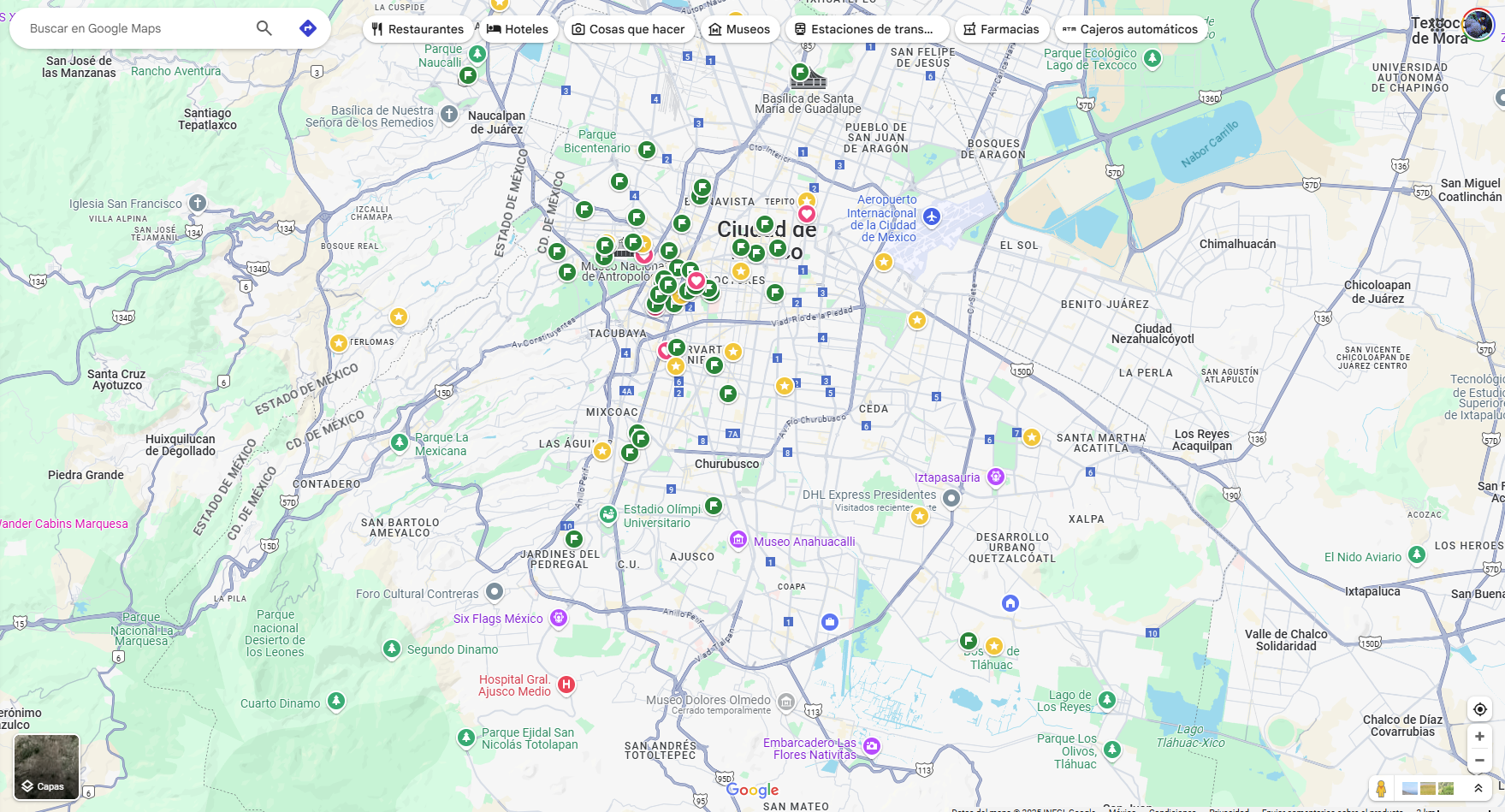Activate the Street View pegman
The width and height of the screenshot is (1505, 812).
point(1381,788)
